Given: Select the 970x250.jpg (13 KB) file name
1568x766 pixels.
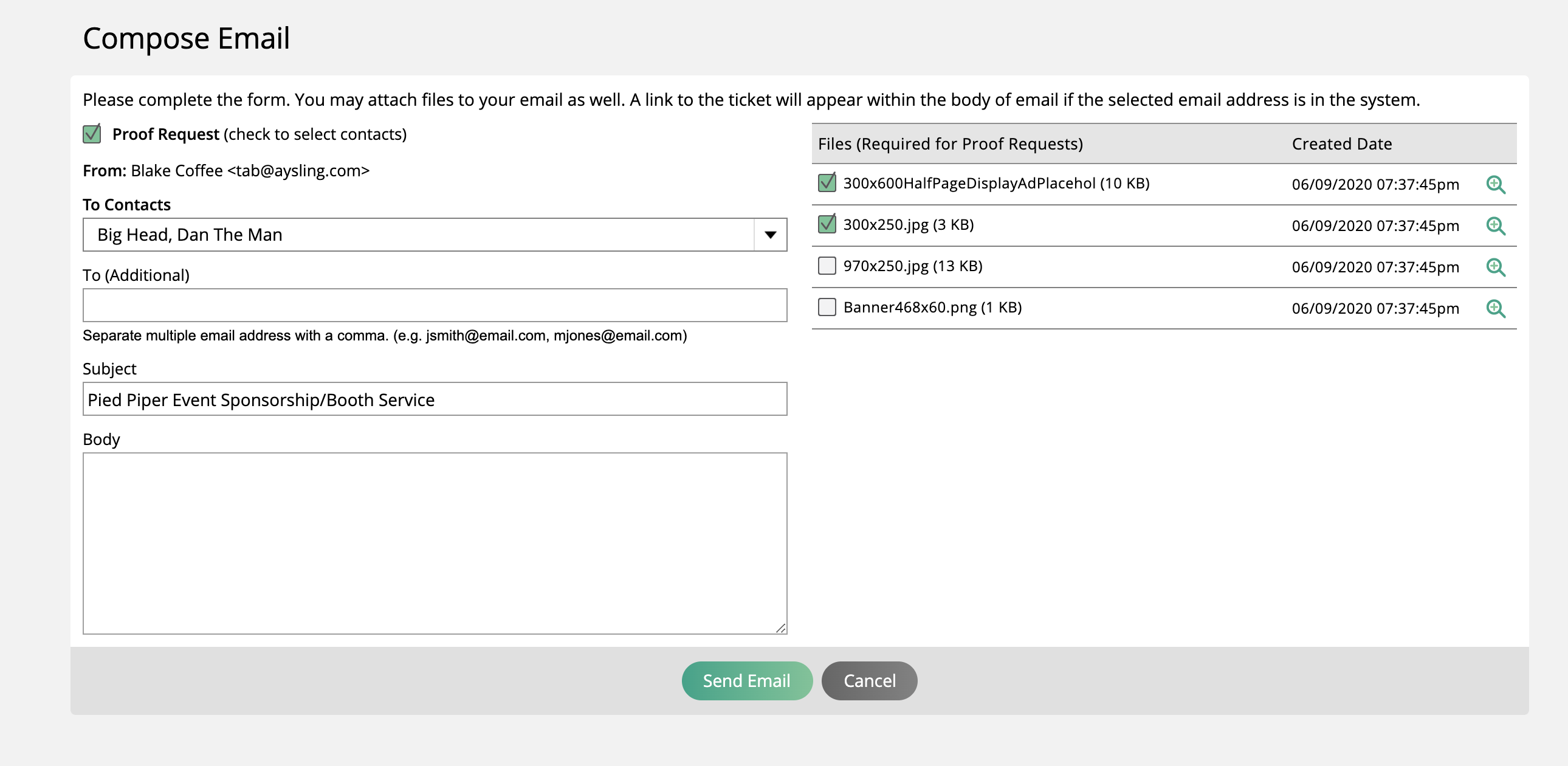Looking at the screenshot, I should [912, 266].
